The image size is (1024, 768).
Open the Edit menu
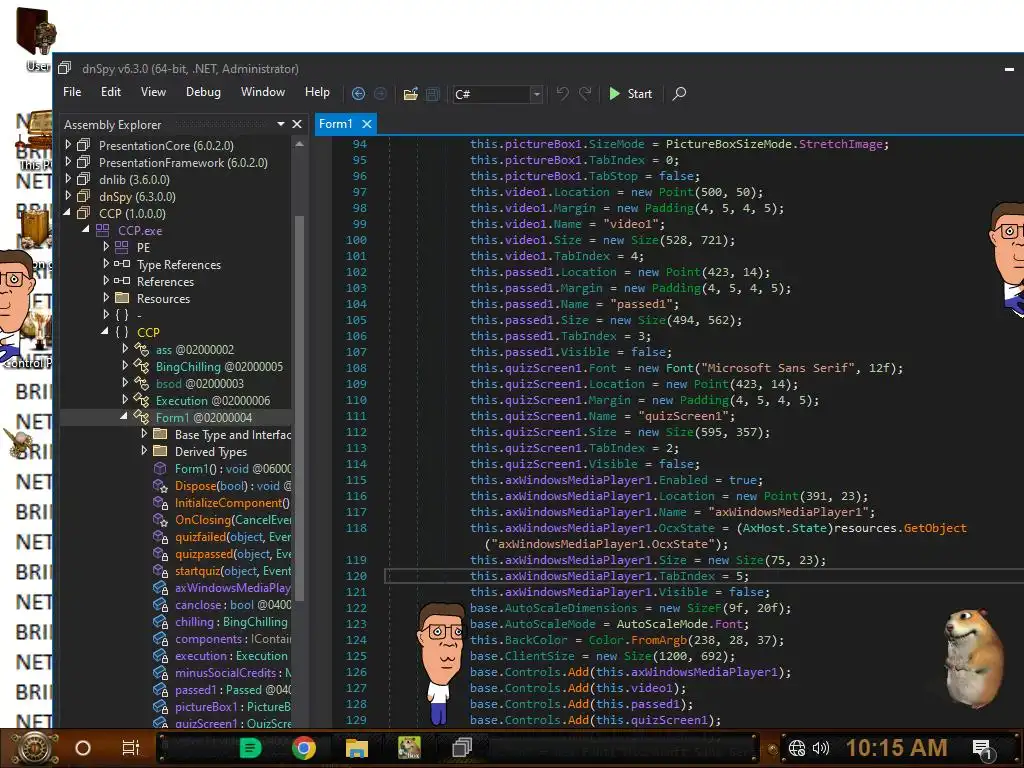click(110, 92)
